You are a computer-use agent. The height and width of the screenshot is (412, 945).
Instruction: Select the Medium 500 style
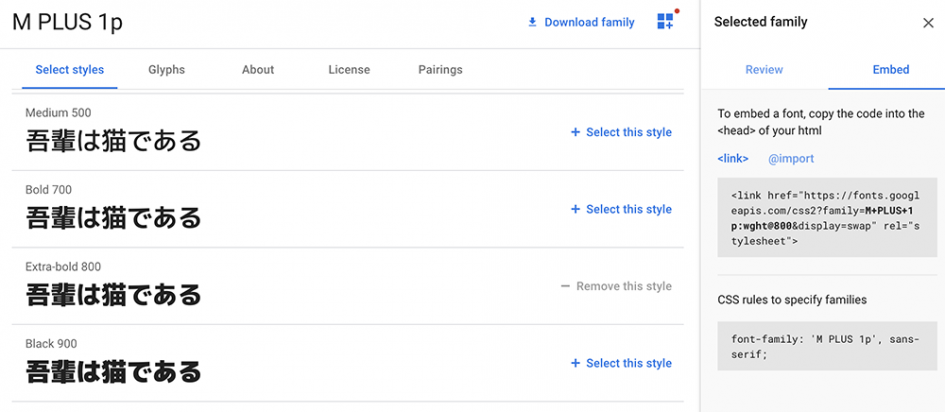[x=621, y=133]
